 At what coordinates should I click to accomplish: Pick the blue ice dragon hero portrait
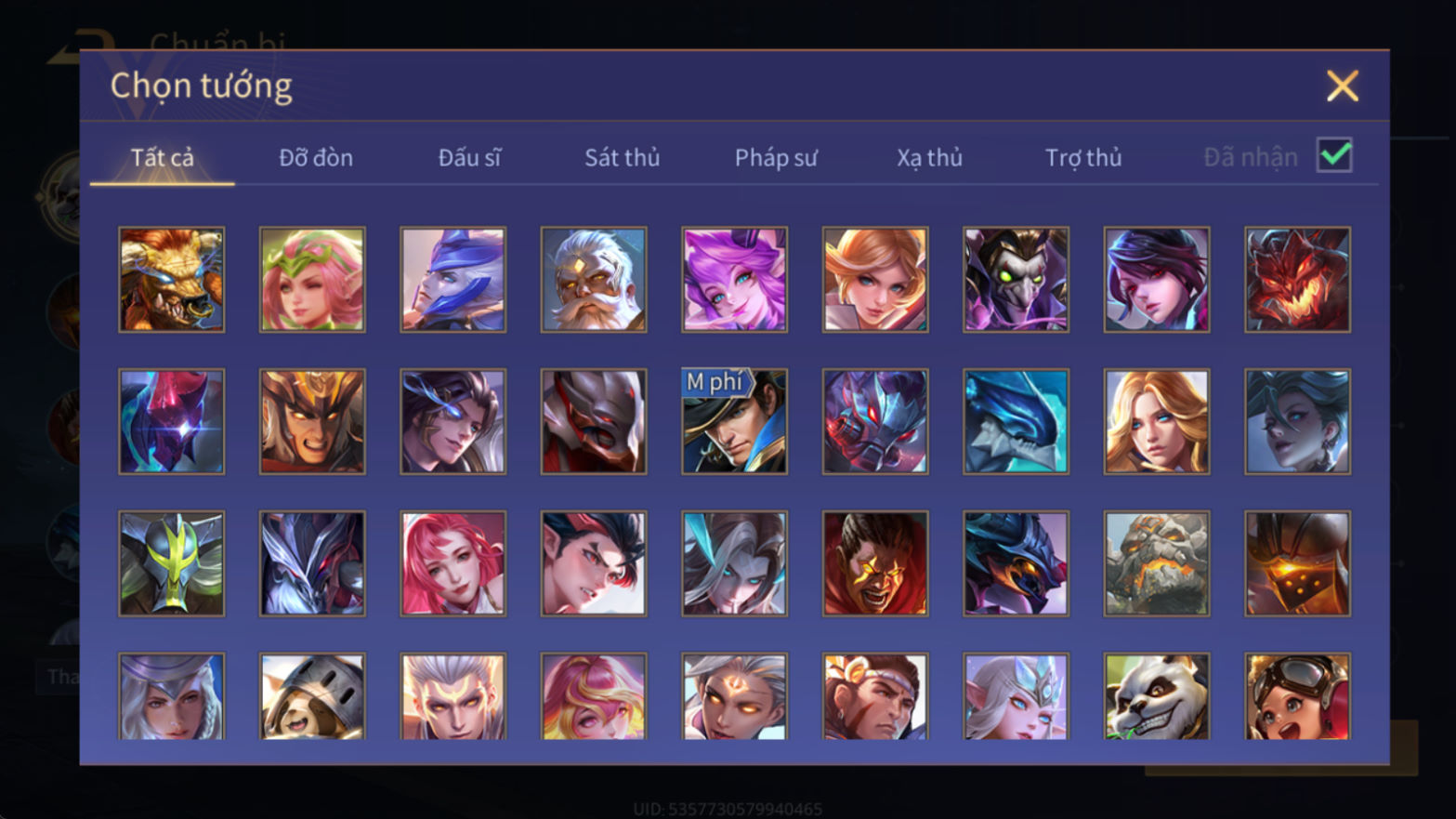click(x=1016, y=421)
